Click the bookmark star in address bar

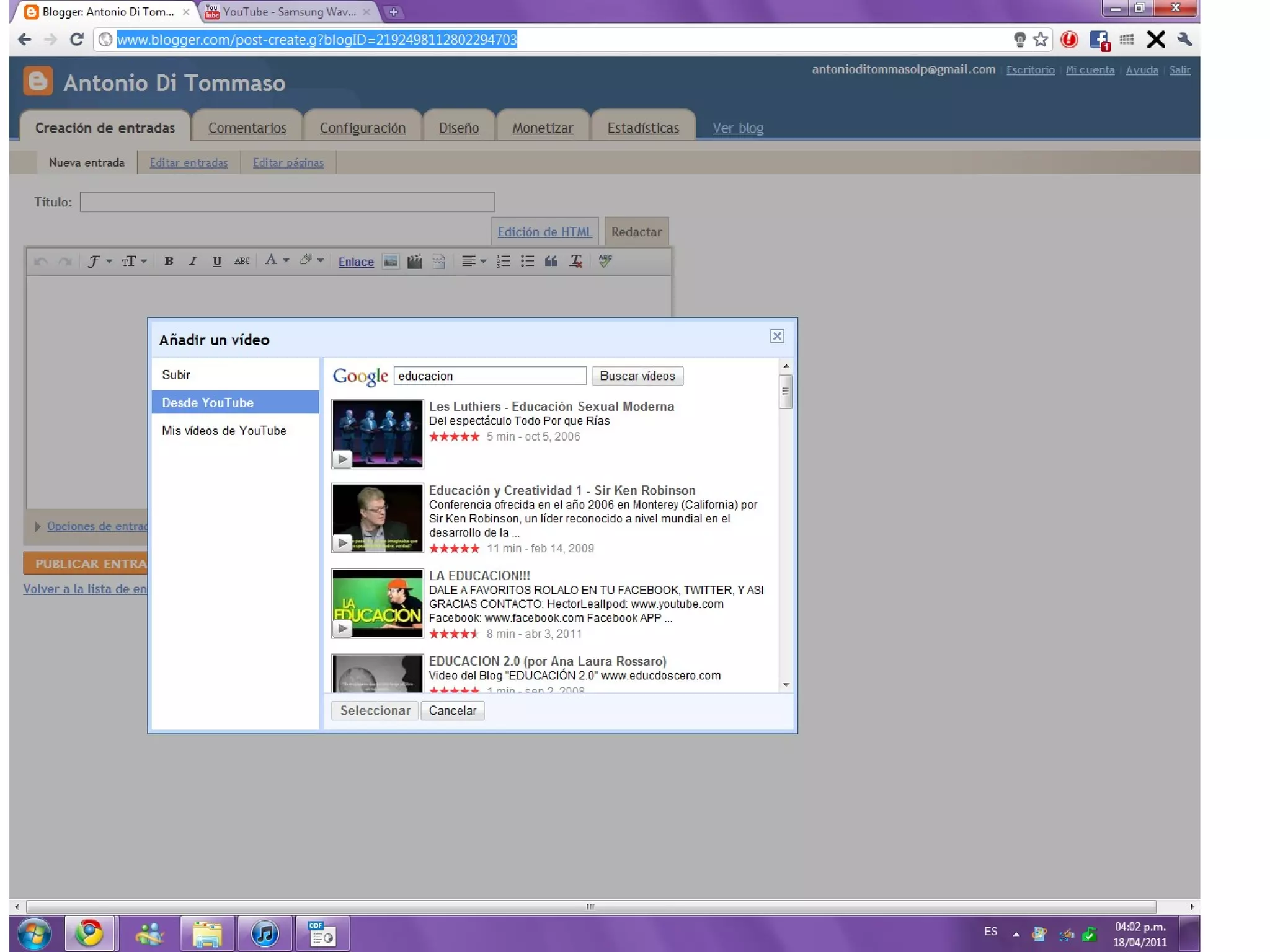pyautogui.click(x=1041, y=40)
